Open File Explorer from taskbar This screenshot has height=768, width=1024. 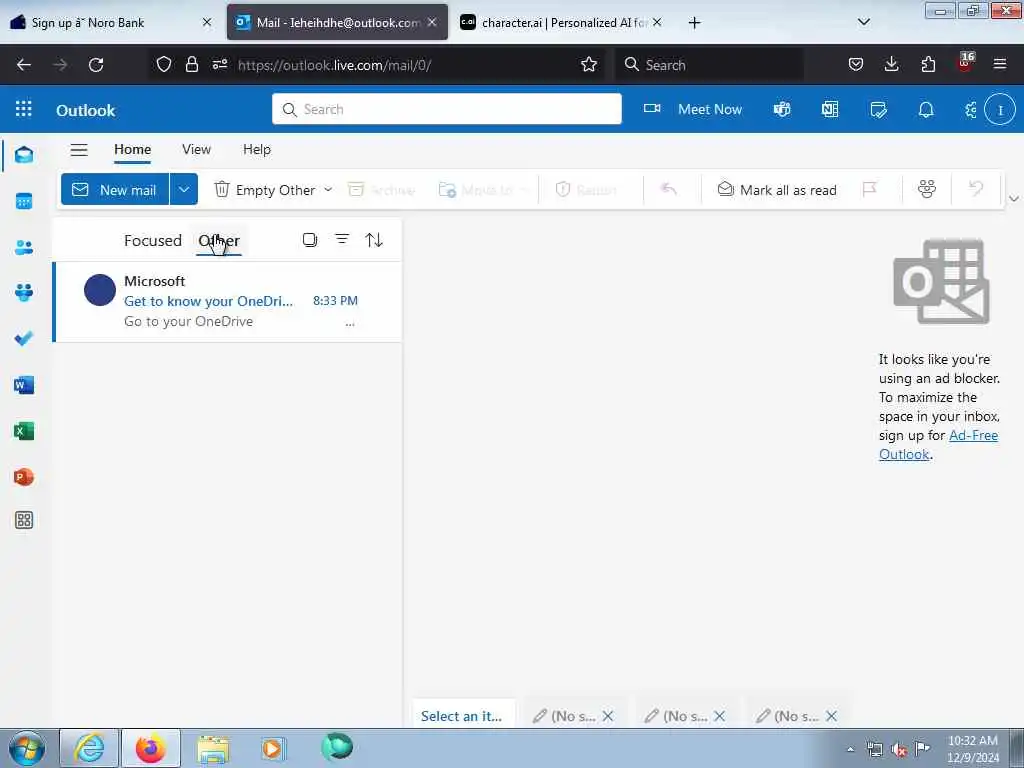[213, 748]
